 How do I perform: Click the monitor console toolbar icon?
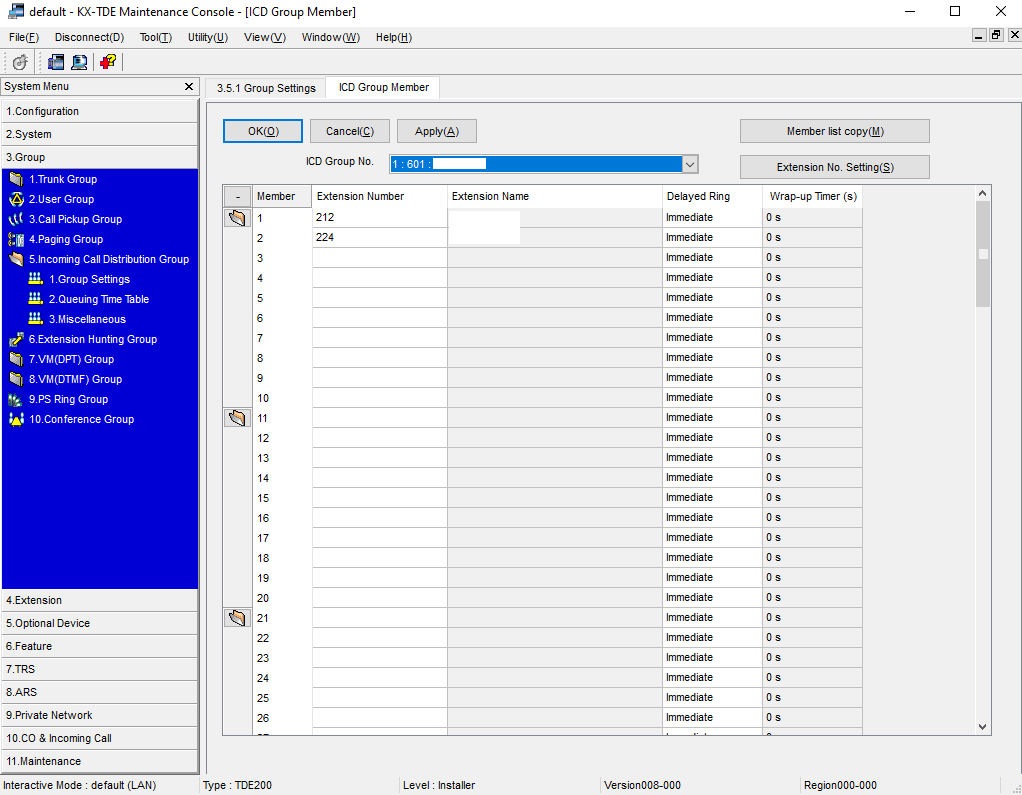pos(80,62)
